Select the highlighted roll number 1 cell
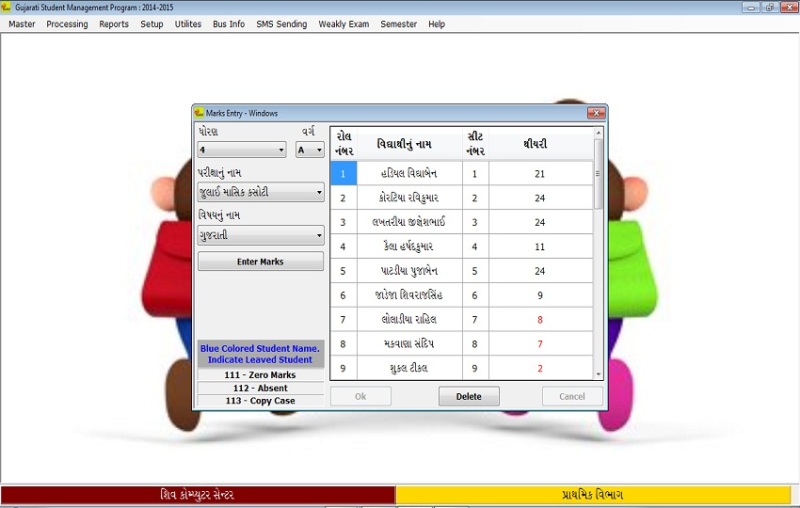Viewport: 800px width, 508px height. (x=343, y=173)
